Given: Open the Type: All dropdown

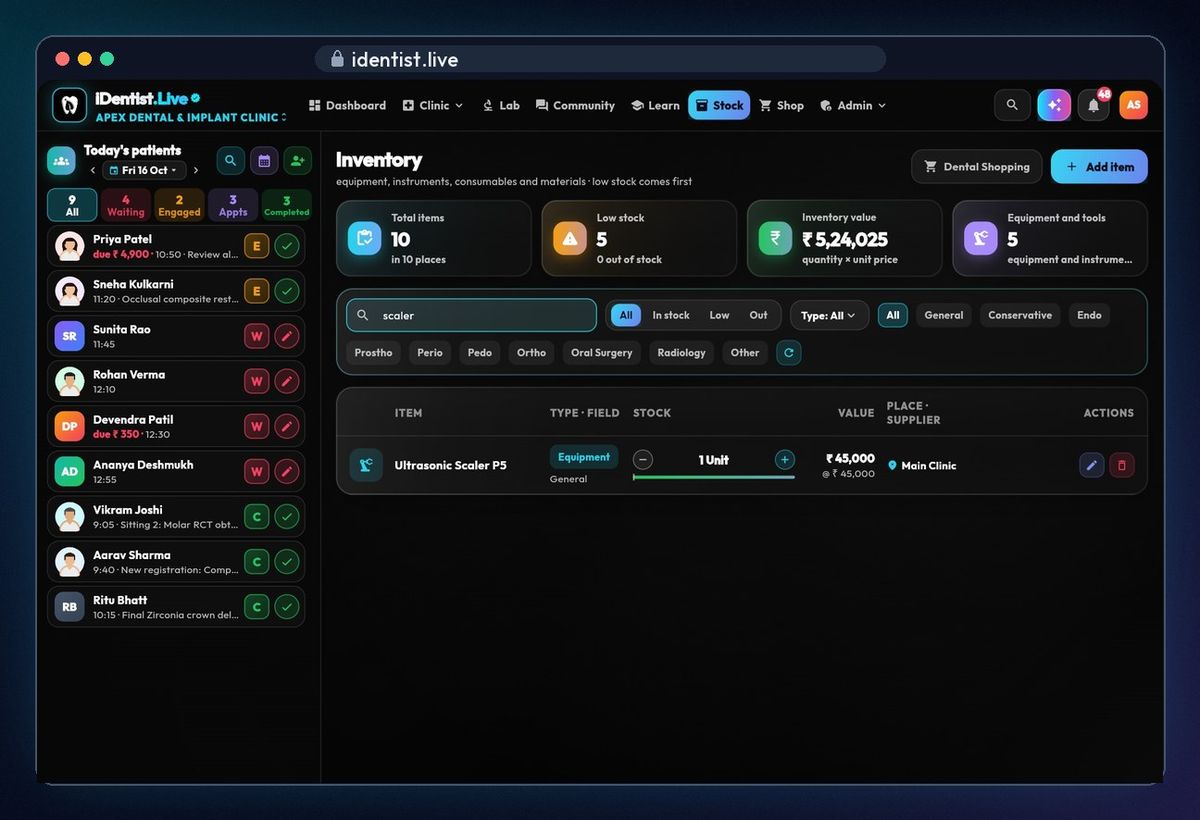Looking at the screenshot, I should pos(829,315).
